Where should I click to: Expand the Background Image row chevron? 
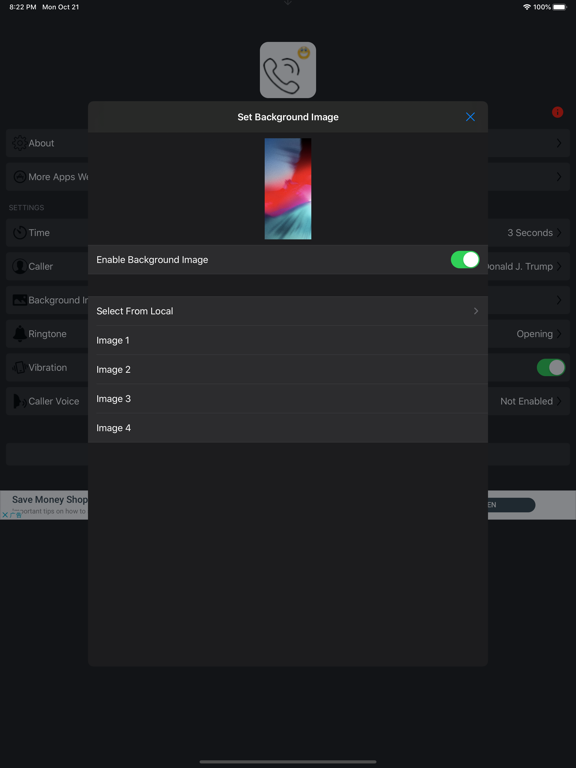[559, 300]
